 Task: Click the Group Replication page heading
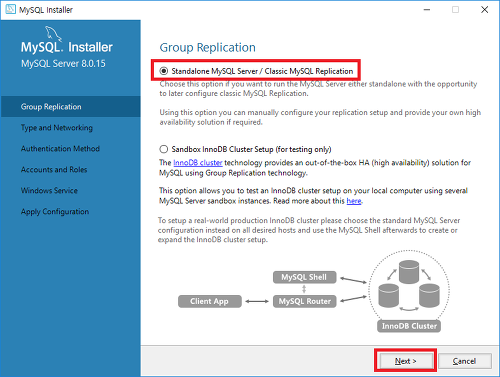[x=207, y=48]
